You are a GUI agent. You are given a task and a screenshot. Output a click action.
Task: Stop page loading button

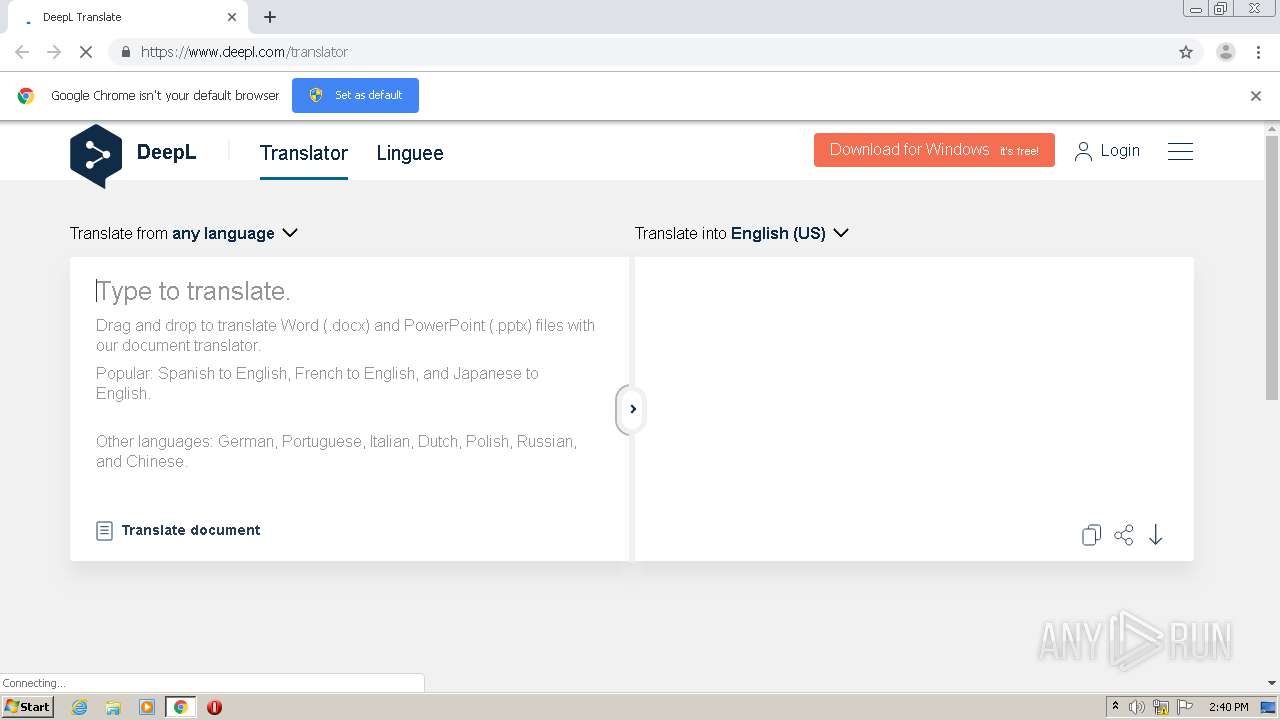[87, 52]
